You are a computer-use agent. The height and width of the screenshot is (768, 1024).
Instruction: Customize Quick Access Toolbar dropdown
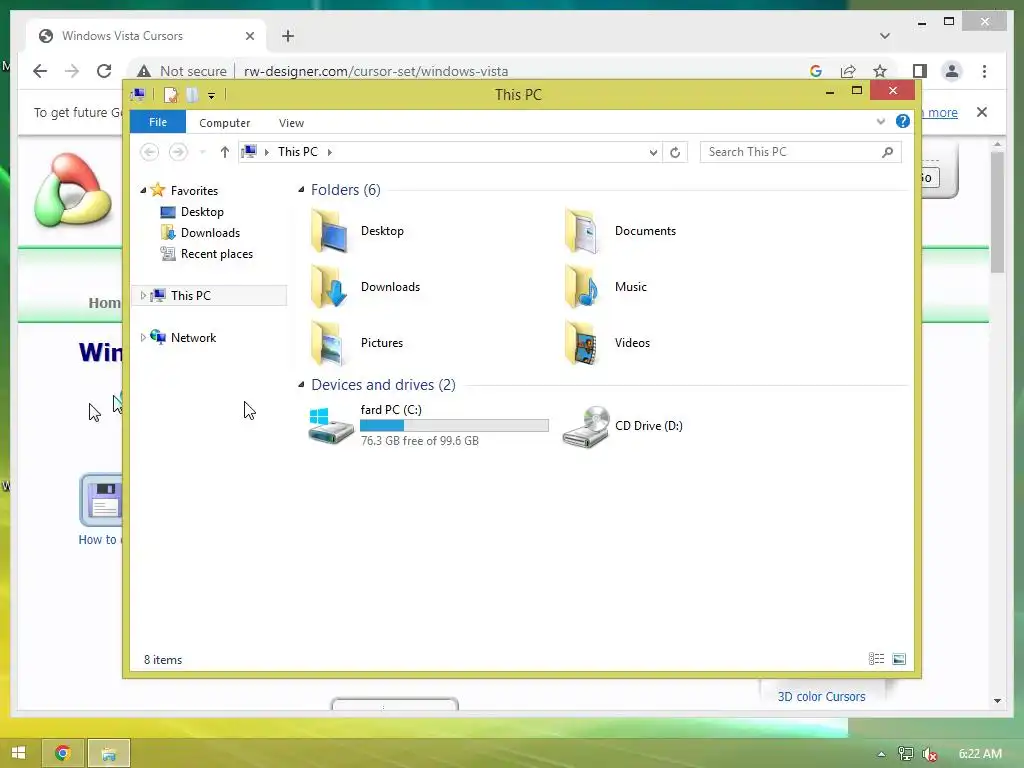click(211, 96)
